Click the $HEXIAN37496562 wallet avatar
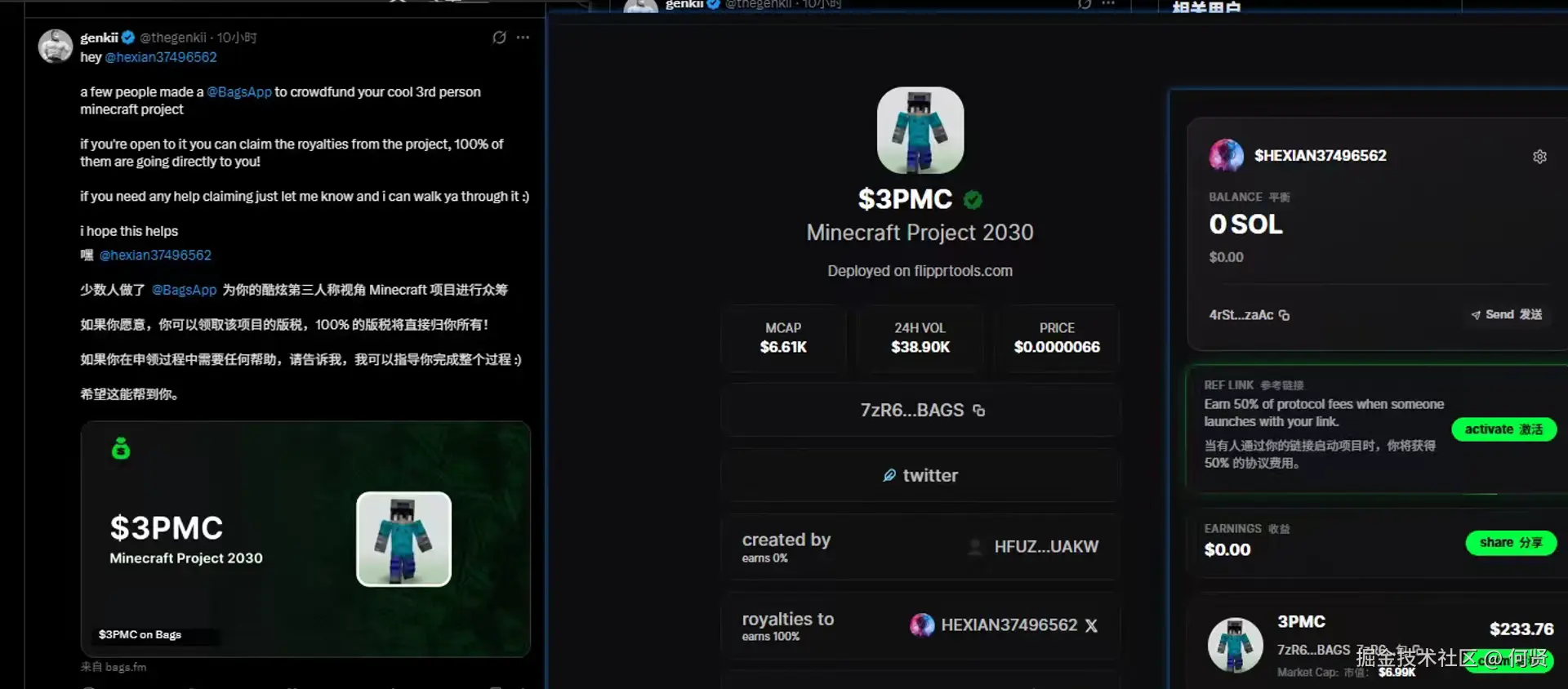 (x=1226, y=155)
